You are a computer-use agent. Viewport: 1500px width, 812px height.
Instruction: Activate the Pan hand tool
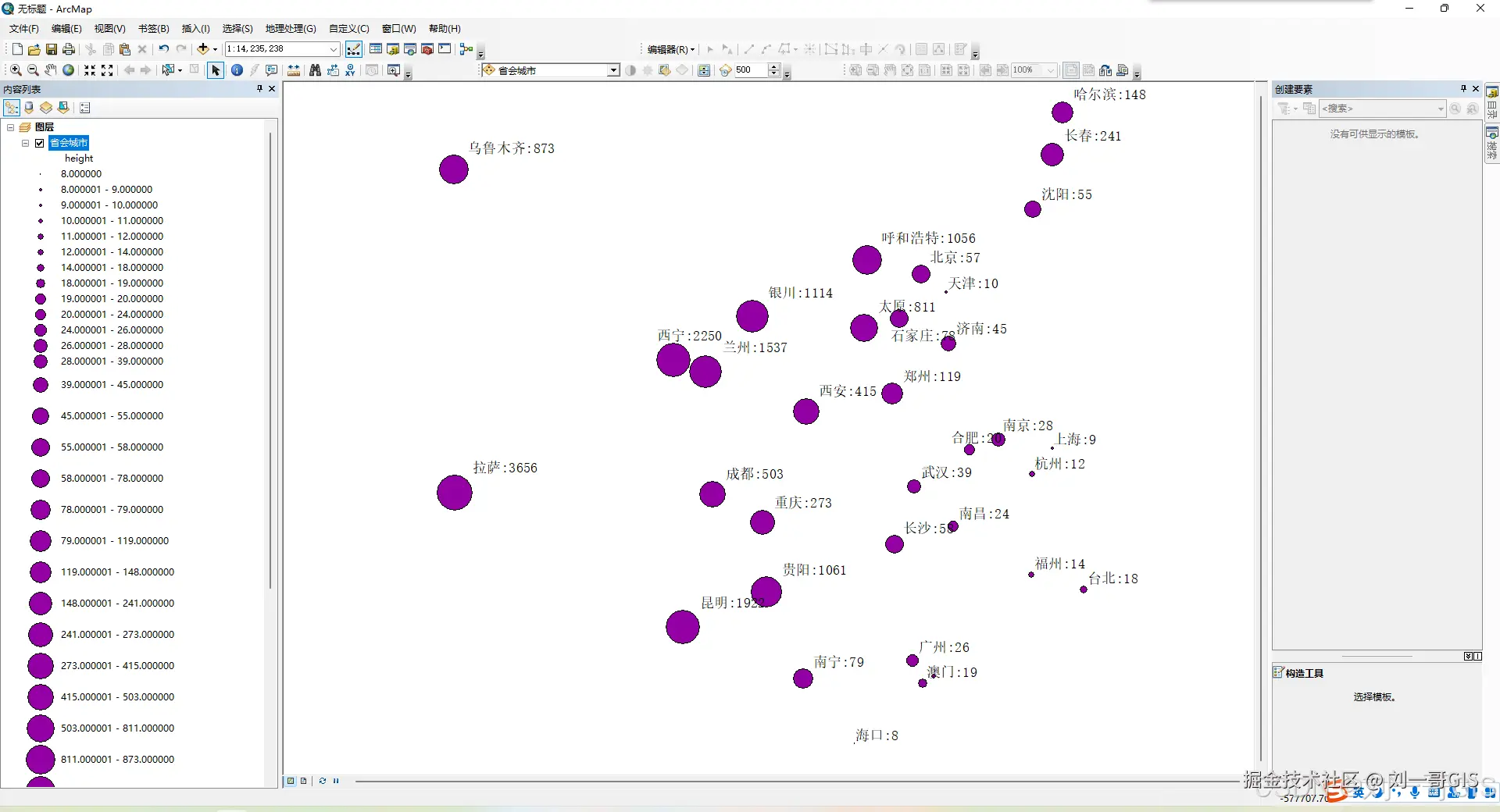click(50, 70)
